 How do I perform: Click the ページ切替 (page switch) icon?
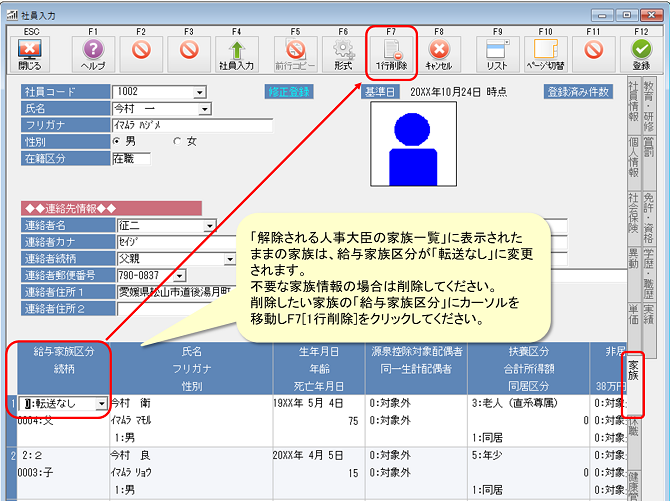tap(545, 49)
